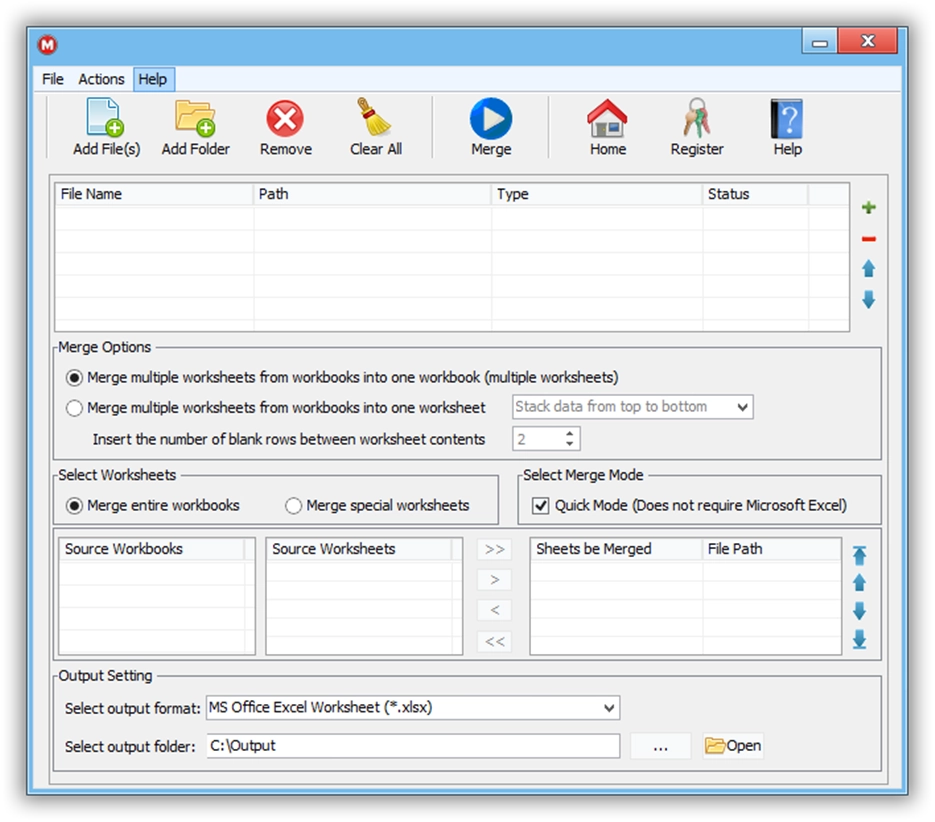Toggle the Quick Mode checkbox
935x822 pixels.
click(540, 506)
